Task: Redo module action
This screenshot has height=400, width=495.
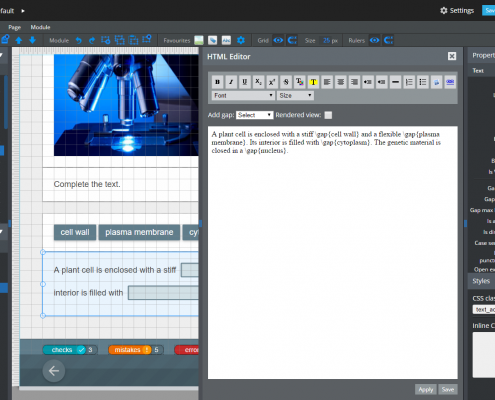Action: click(92, 40)
